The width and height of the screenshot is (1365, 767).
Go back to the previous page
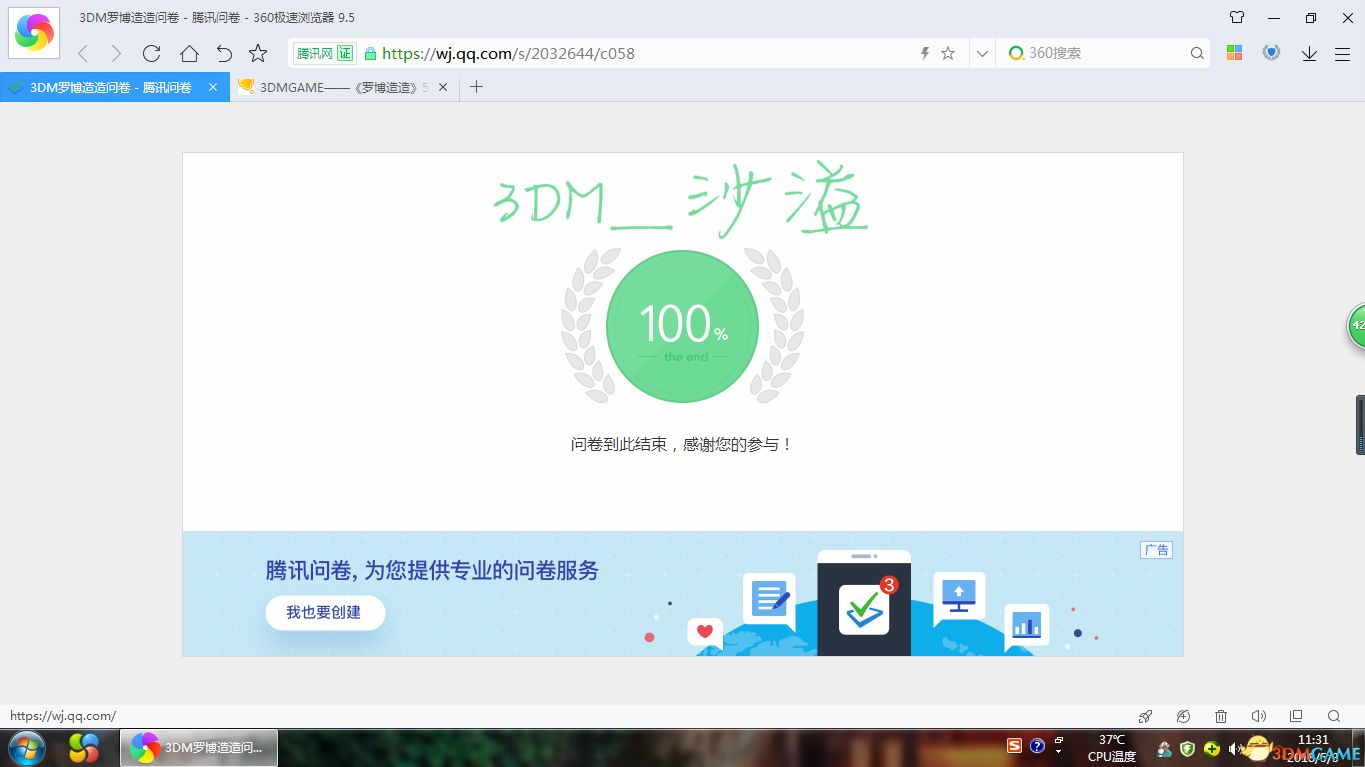click(x=83, y=54)
